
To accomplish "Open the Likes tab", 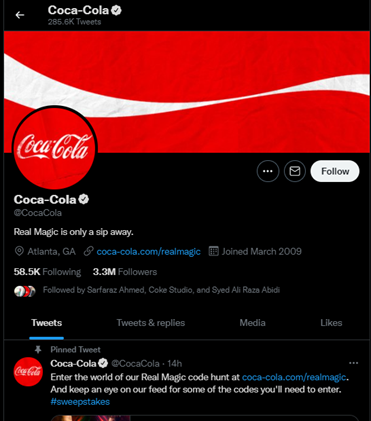I will point(331,323).
